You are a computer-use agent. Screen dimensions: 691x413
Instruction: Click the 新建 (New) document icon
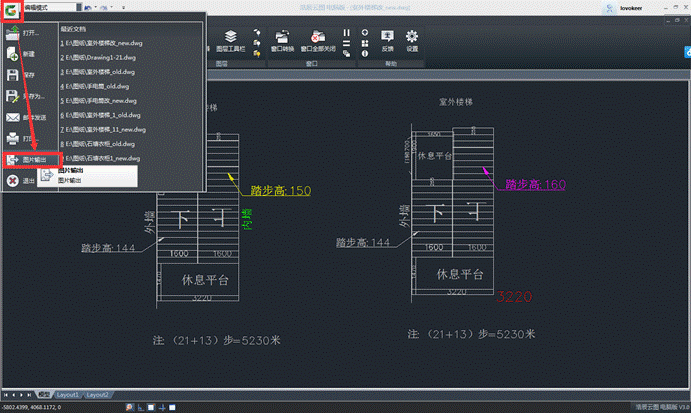(x=14, y=54)
